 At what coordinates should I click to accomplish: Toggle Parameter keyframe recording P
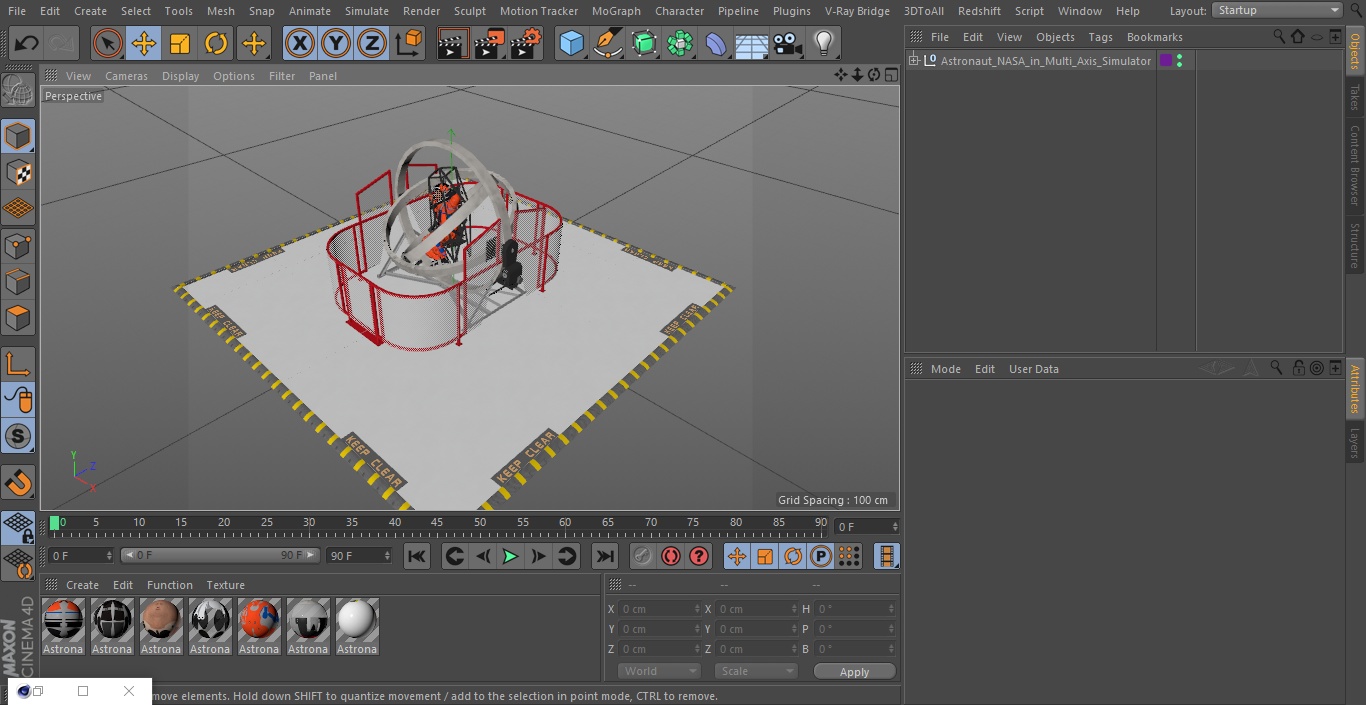[x=820, y=556]
